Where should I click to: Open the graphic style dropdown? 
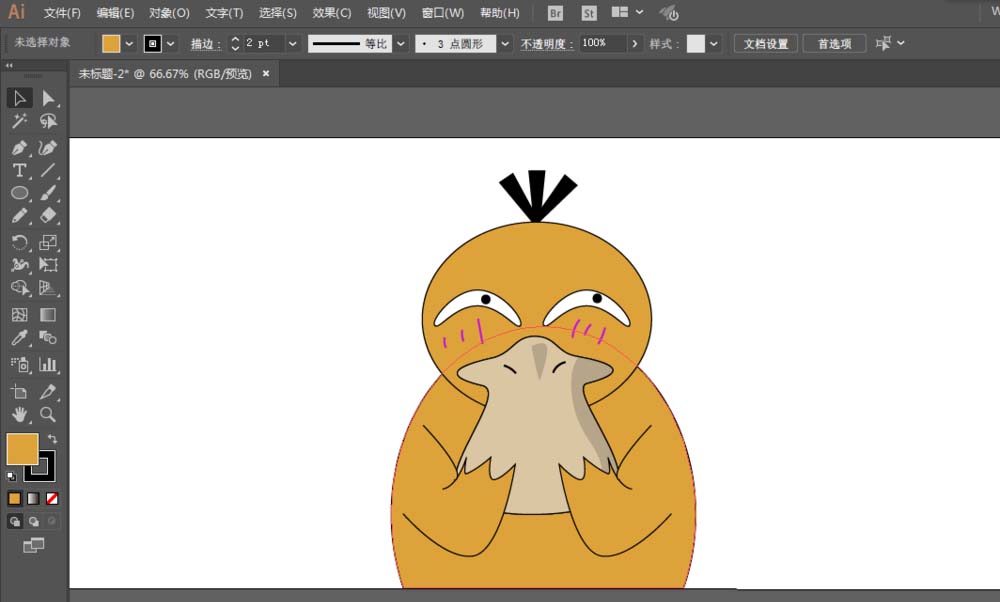(x=714, y=43)
